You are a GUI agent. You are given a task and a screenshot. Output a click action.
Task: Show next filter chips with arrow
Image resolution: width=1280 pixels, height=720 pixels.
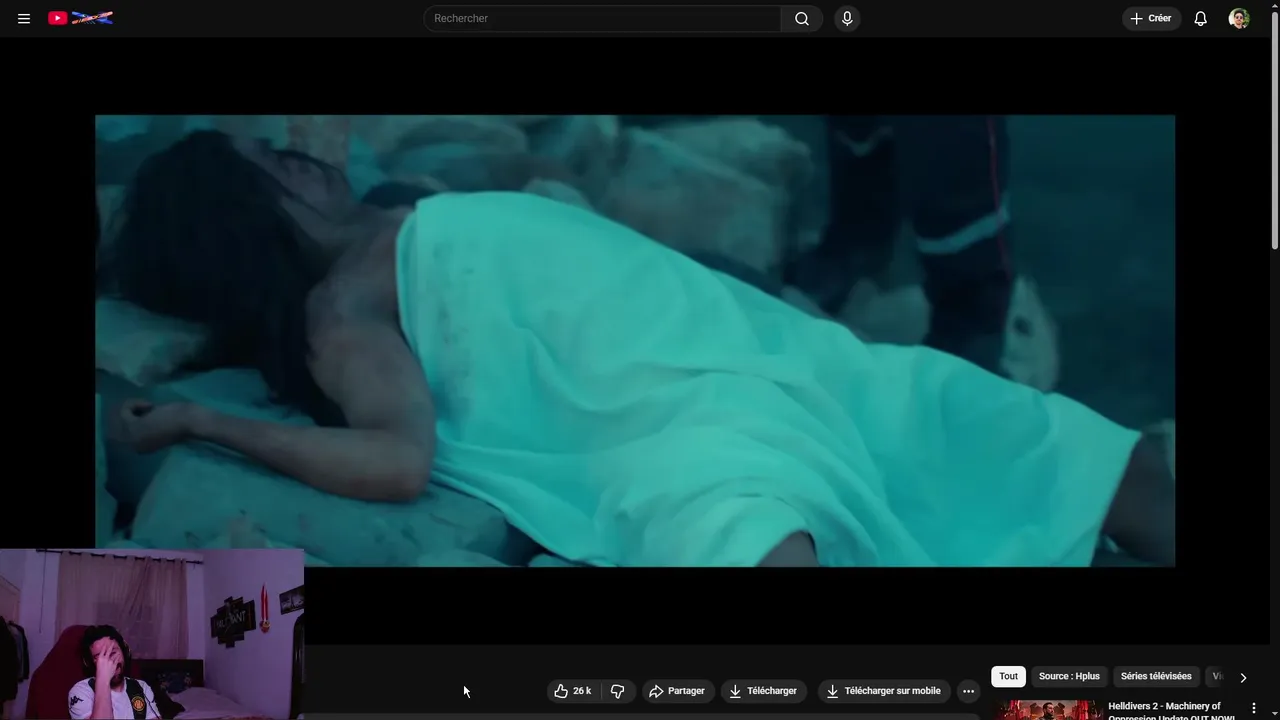(1243, 677)
